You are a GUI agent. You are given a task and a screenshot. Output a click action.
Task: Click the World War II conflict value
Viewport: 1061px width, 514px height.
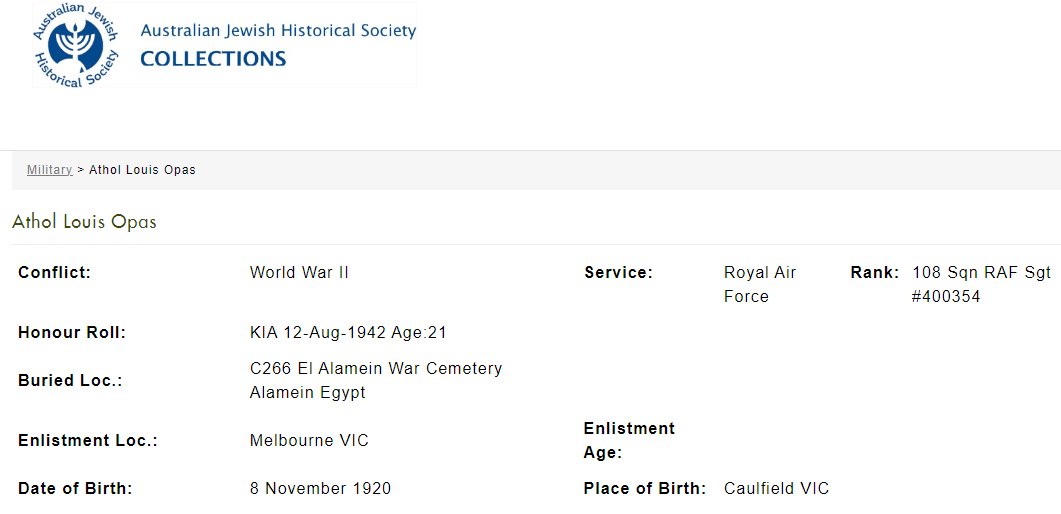(299, 272)
